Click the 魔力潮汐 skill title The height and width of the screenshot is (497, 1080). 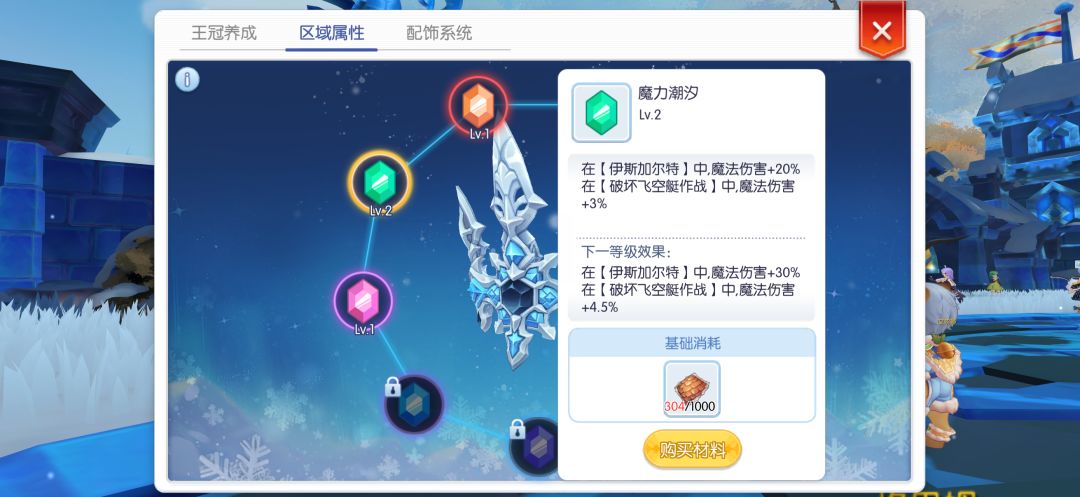click(x=668, y=94)
